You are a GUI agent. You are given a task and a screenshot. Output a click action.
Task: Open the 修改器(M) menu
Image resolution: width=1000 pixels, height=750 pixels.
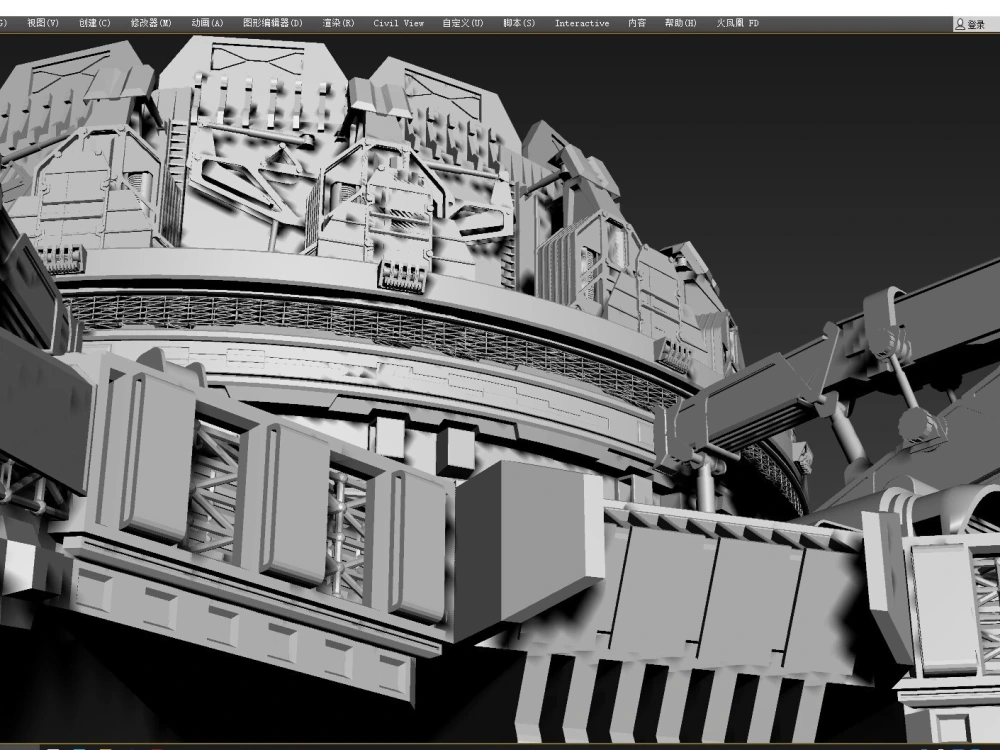[151, 23]
